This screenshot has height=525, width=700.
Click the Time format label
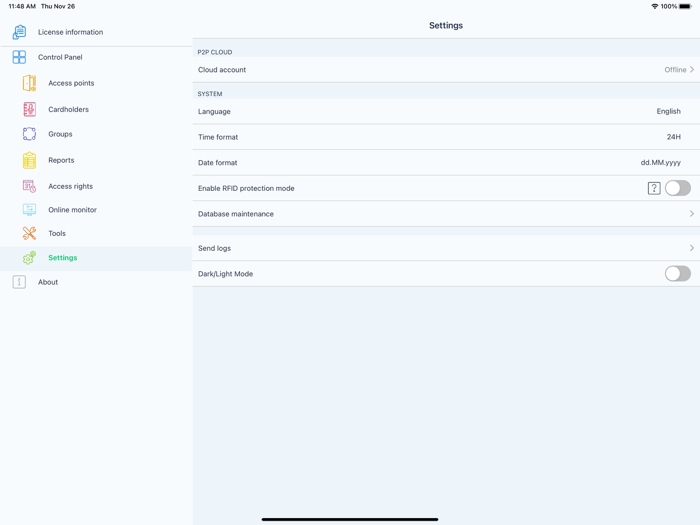pyautogui.click(x=218, y=137)
